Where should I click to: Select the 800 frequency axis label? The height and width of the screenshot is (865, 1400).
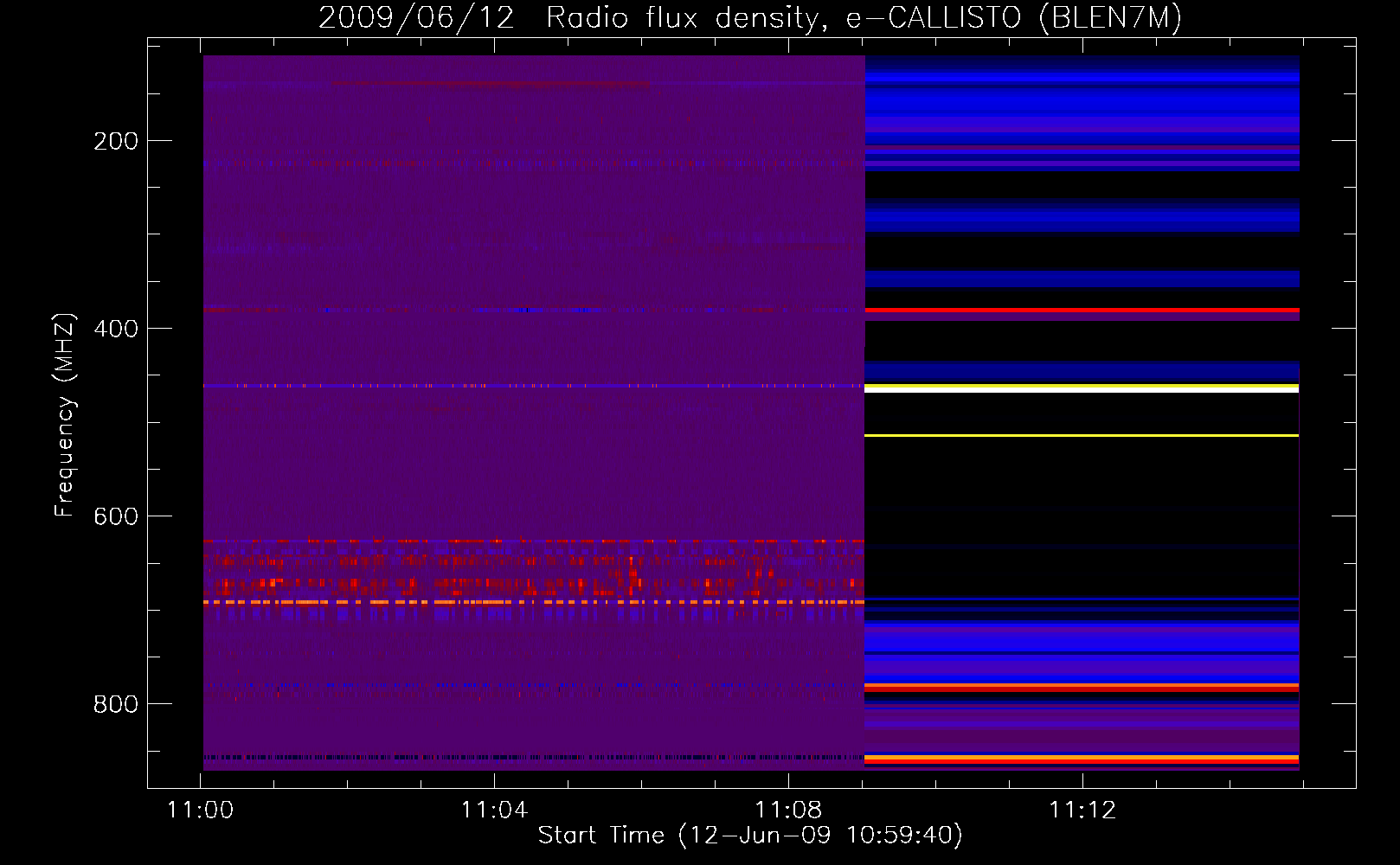tap(115, 704)
